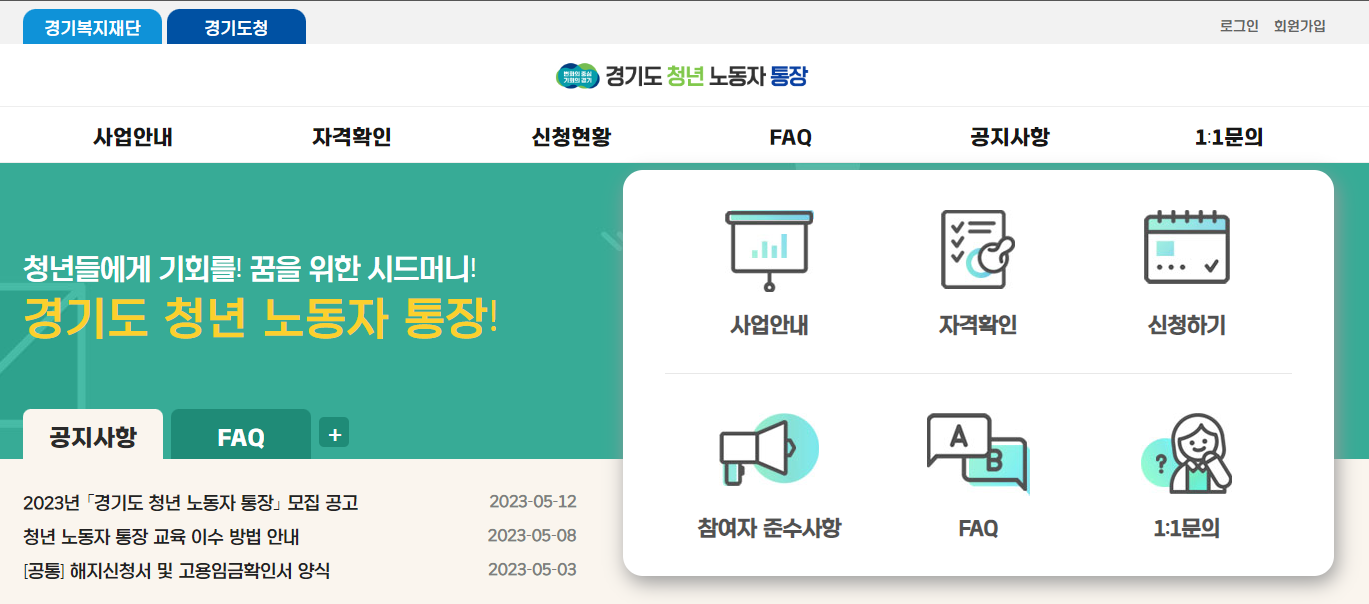Viewport: 1369px width, 604px height.
Task: Expand more tabs with the + button
Action: 335,434
